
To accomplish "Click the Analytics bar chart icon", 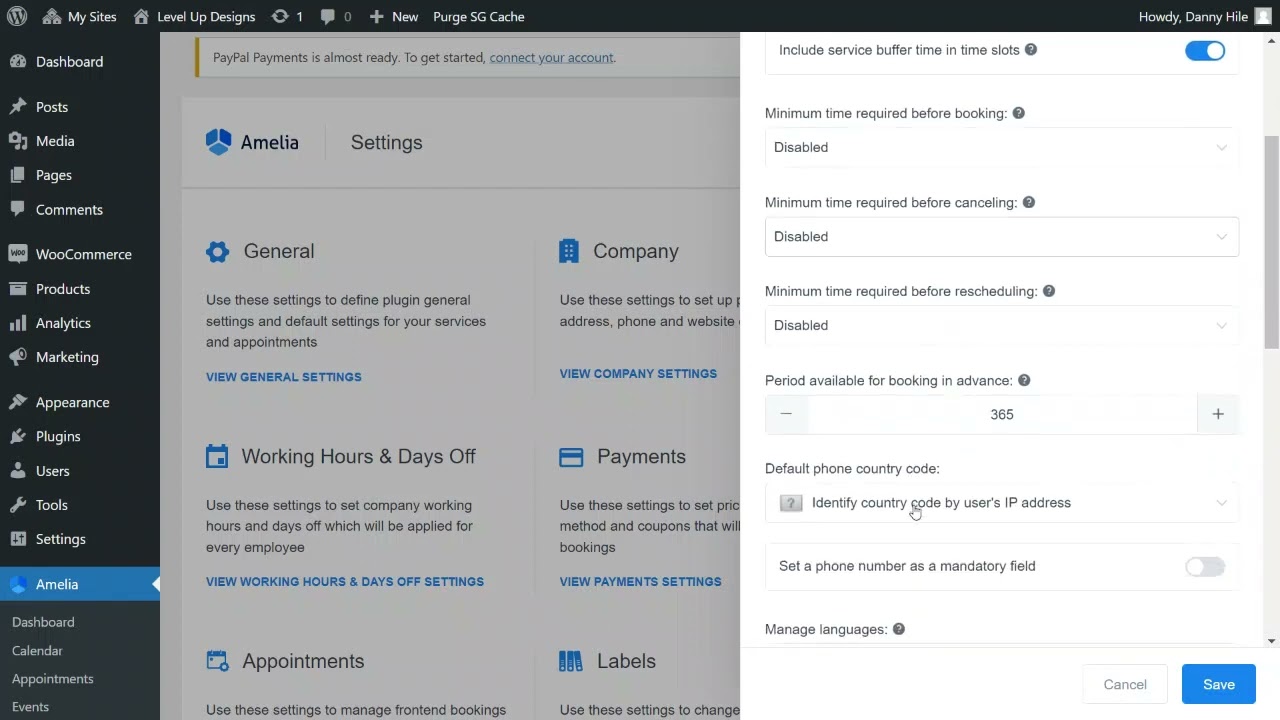I will [18, 323].
